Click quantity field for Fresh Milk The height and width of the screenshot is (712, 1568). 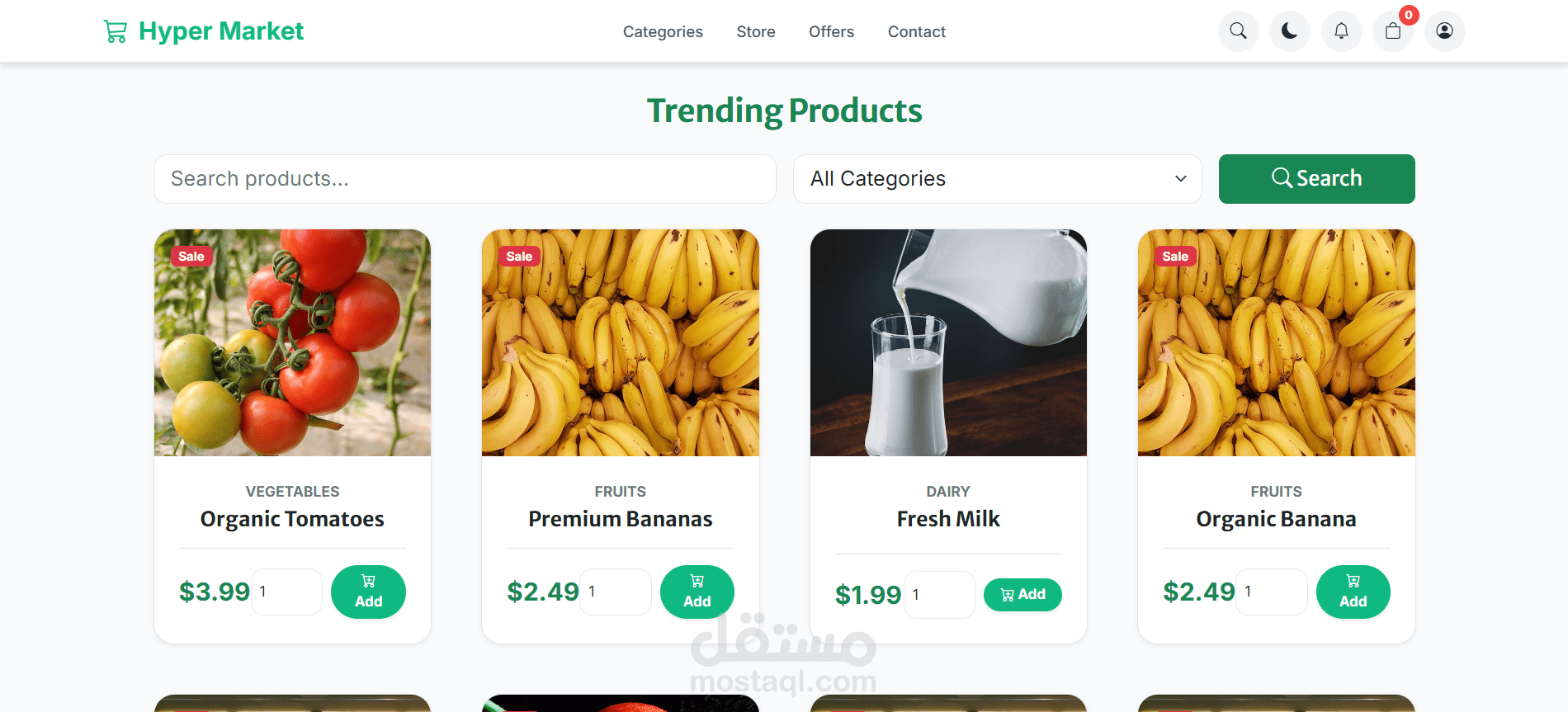[939, 594]
